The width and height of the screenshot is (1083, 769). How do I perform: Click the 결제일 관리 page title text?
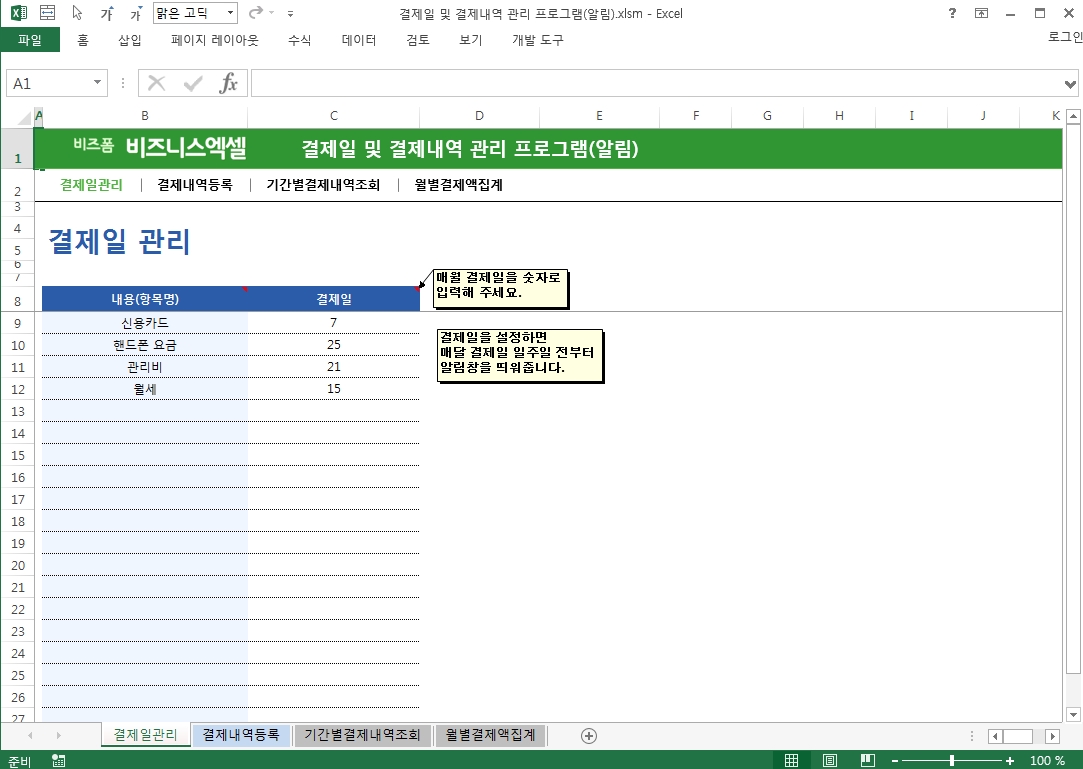click(119, 241)
